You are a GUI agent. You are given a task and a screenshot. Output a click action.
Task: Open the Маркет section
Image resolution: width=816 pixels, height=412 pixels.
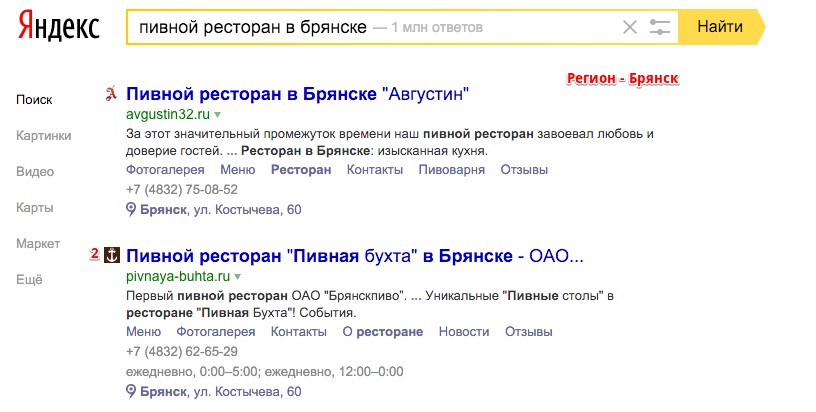pyautogui.click(x=38, y=243)
